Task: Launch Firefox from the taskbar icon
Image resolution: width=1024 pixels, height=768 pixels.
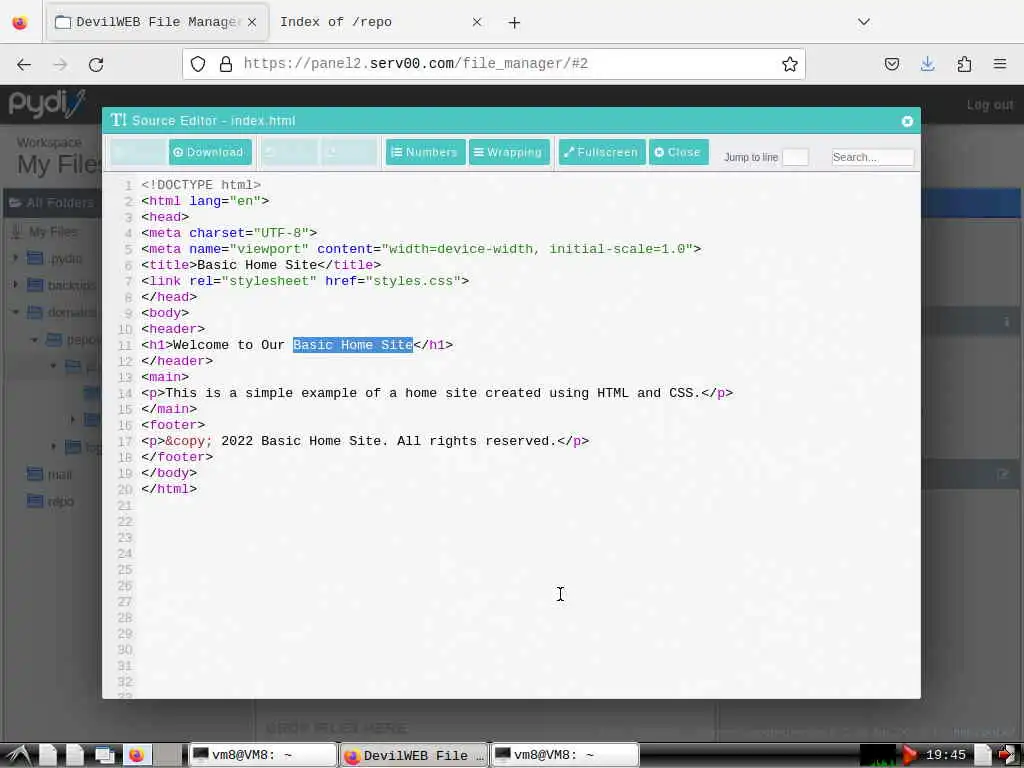Action: click(x=136, y=756)
